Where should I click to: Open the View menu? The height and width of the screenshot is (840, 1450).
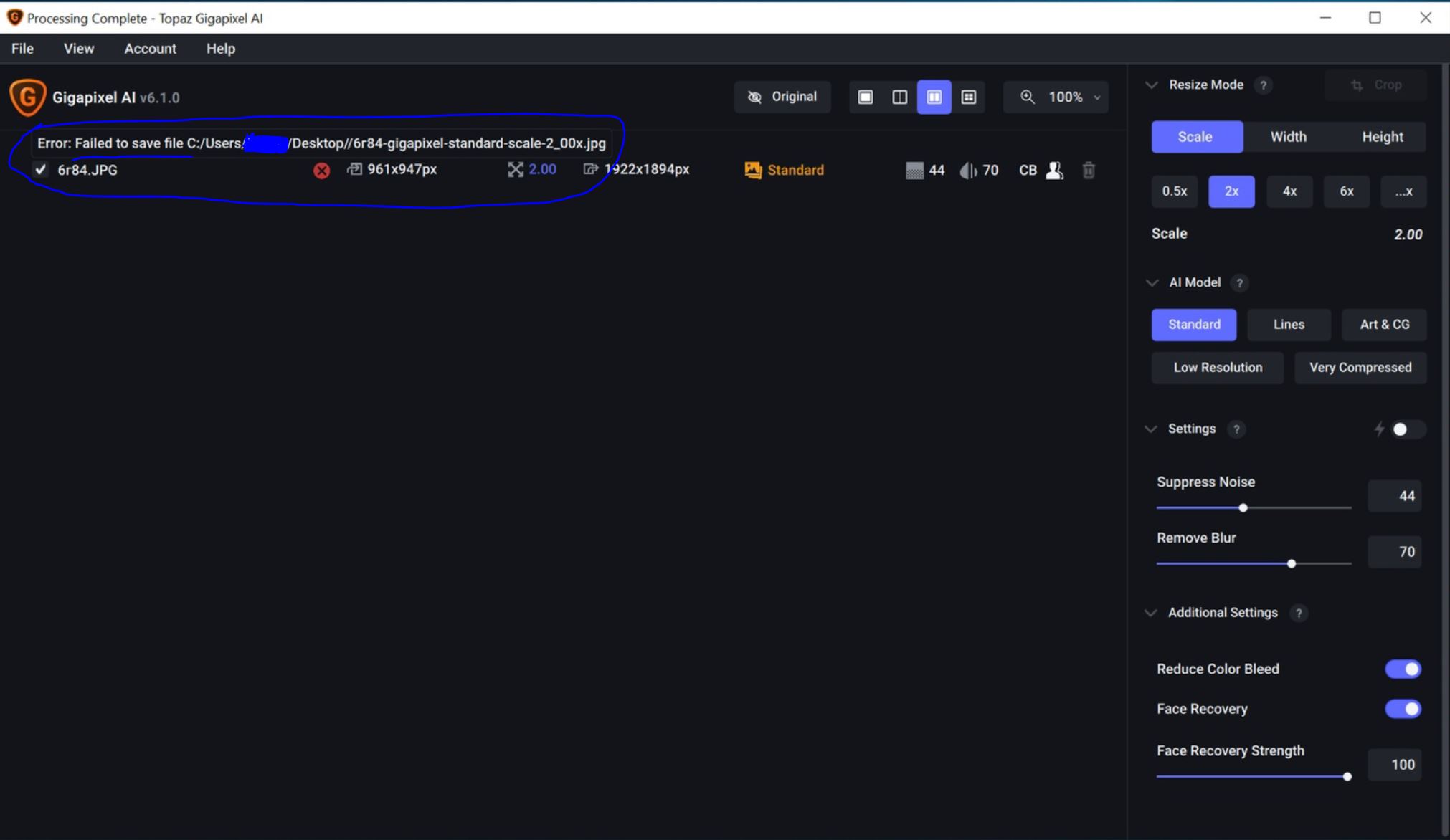[79, 49]
